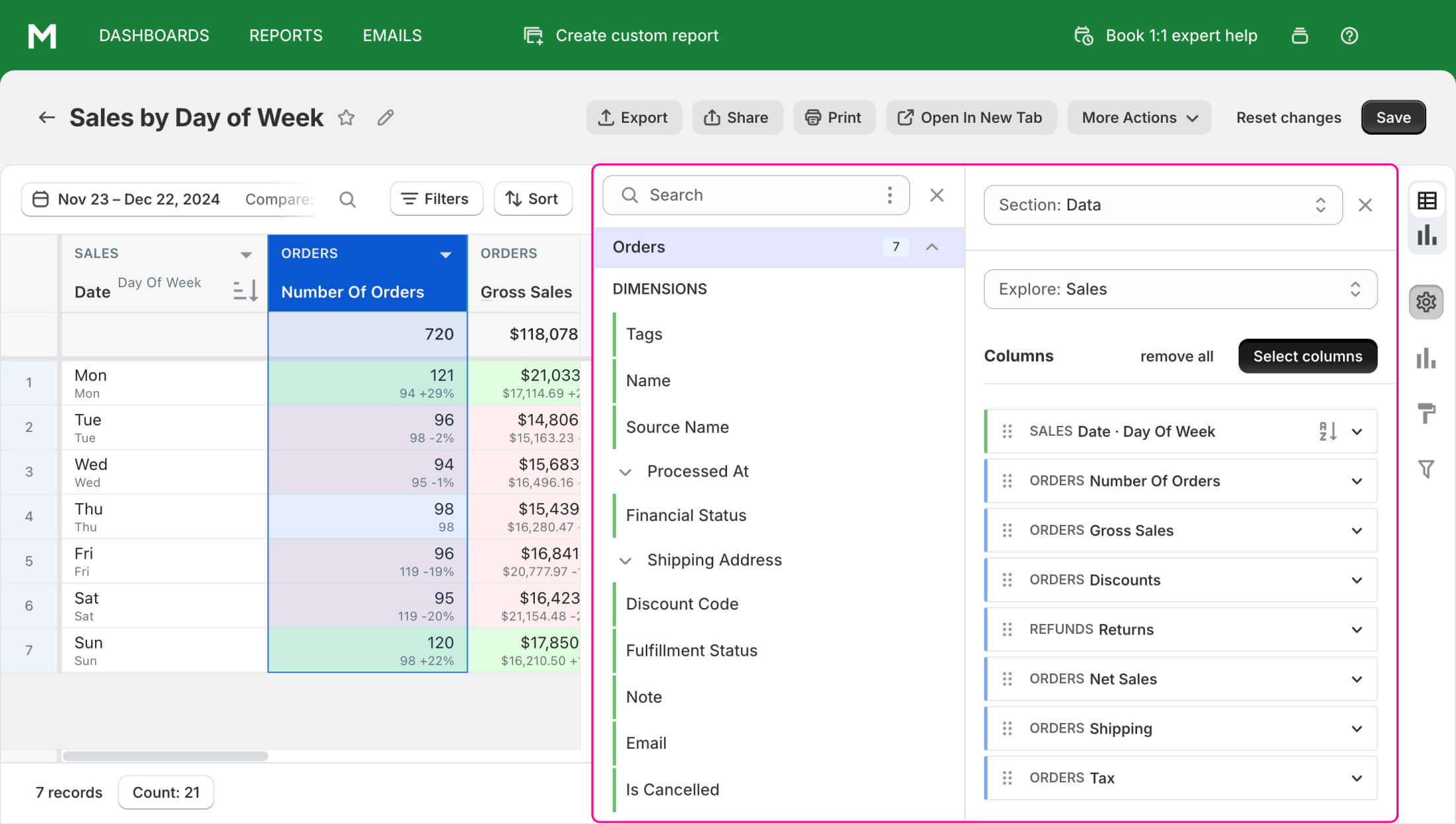Open table view icon in right sidebar

pyautogui.click(x=1426, y=201)
